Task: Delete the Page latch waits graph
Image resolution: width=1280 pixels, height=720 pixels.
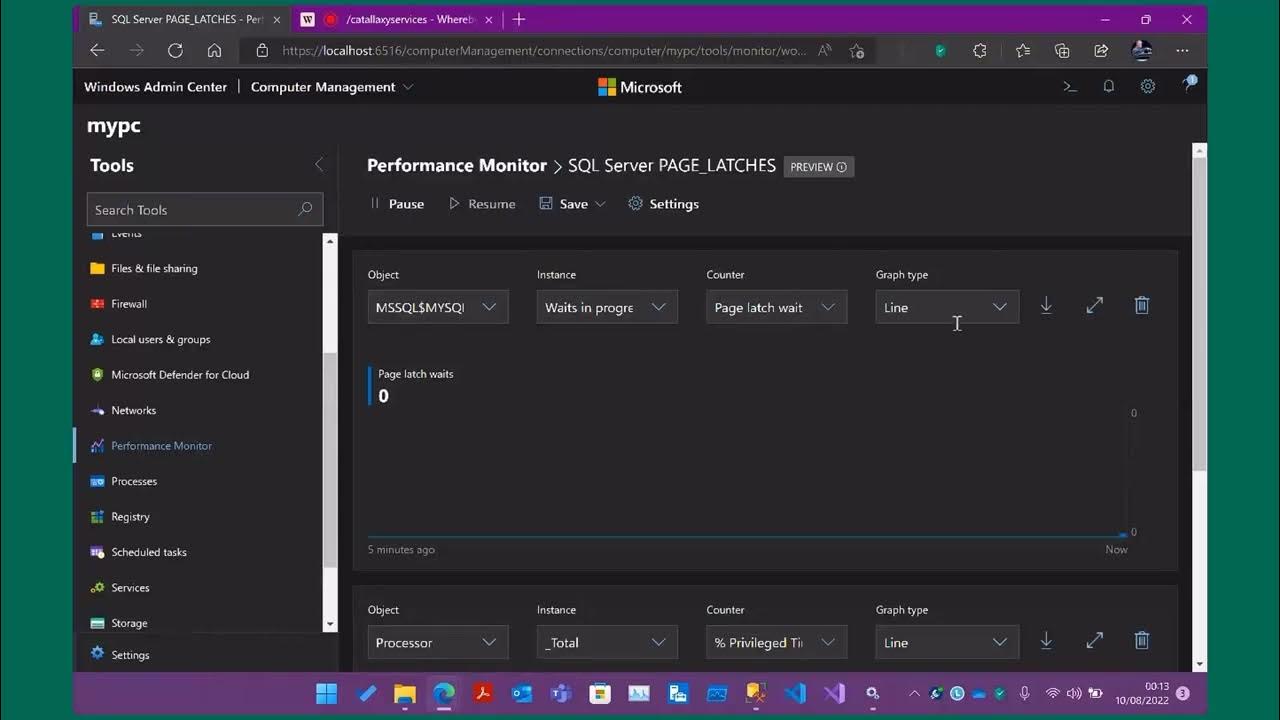Action: [x=1142, y=306]
